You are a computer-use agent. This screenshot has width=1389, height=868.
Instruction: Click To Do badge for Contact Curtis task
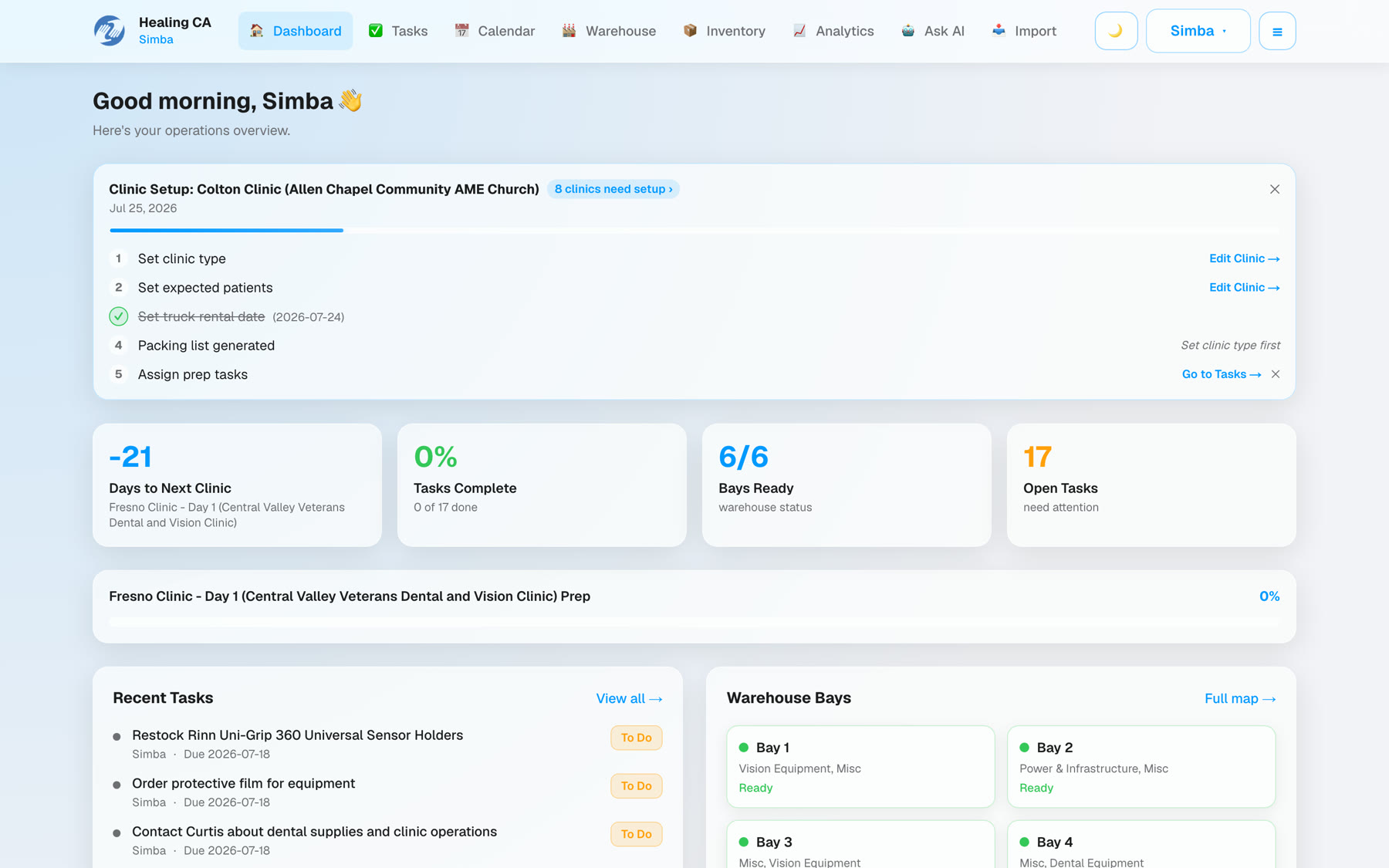637,834
